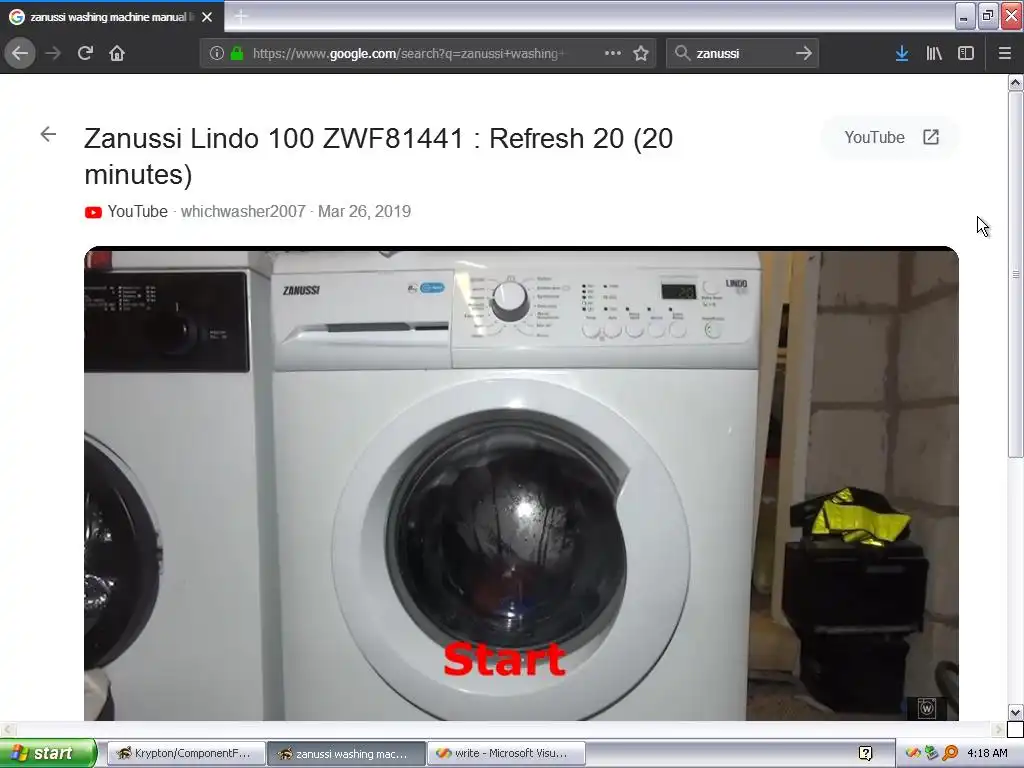Open the Windows Start menu
Viewport: 1024px width, 768px height.
click(x=48, y=753)
